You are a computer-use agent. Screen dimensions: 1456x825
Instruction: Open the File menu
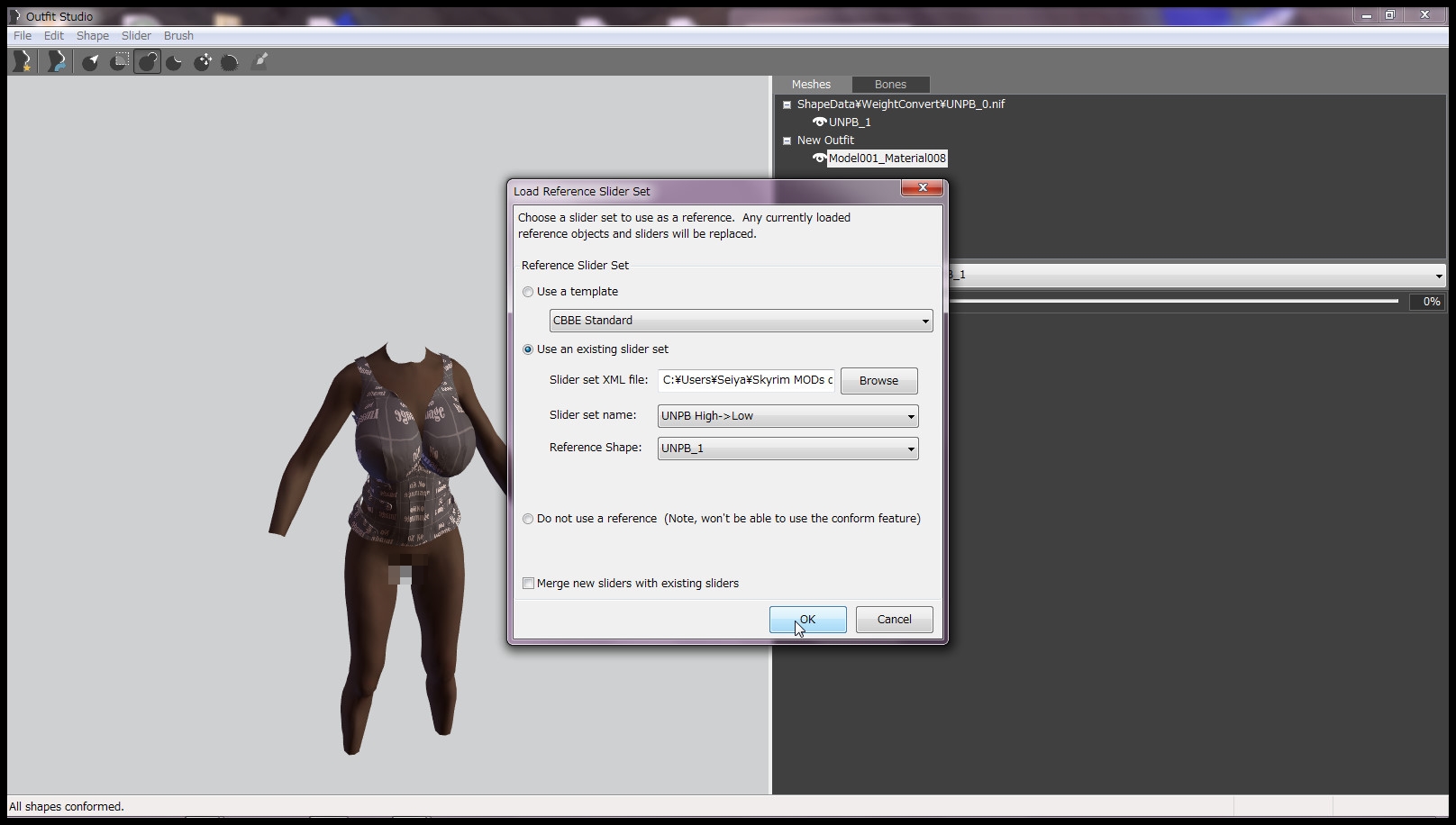23,36
